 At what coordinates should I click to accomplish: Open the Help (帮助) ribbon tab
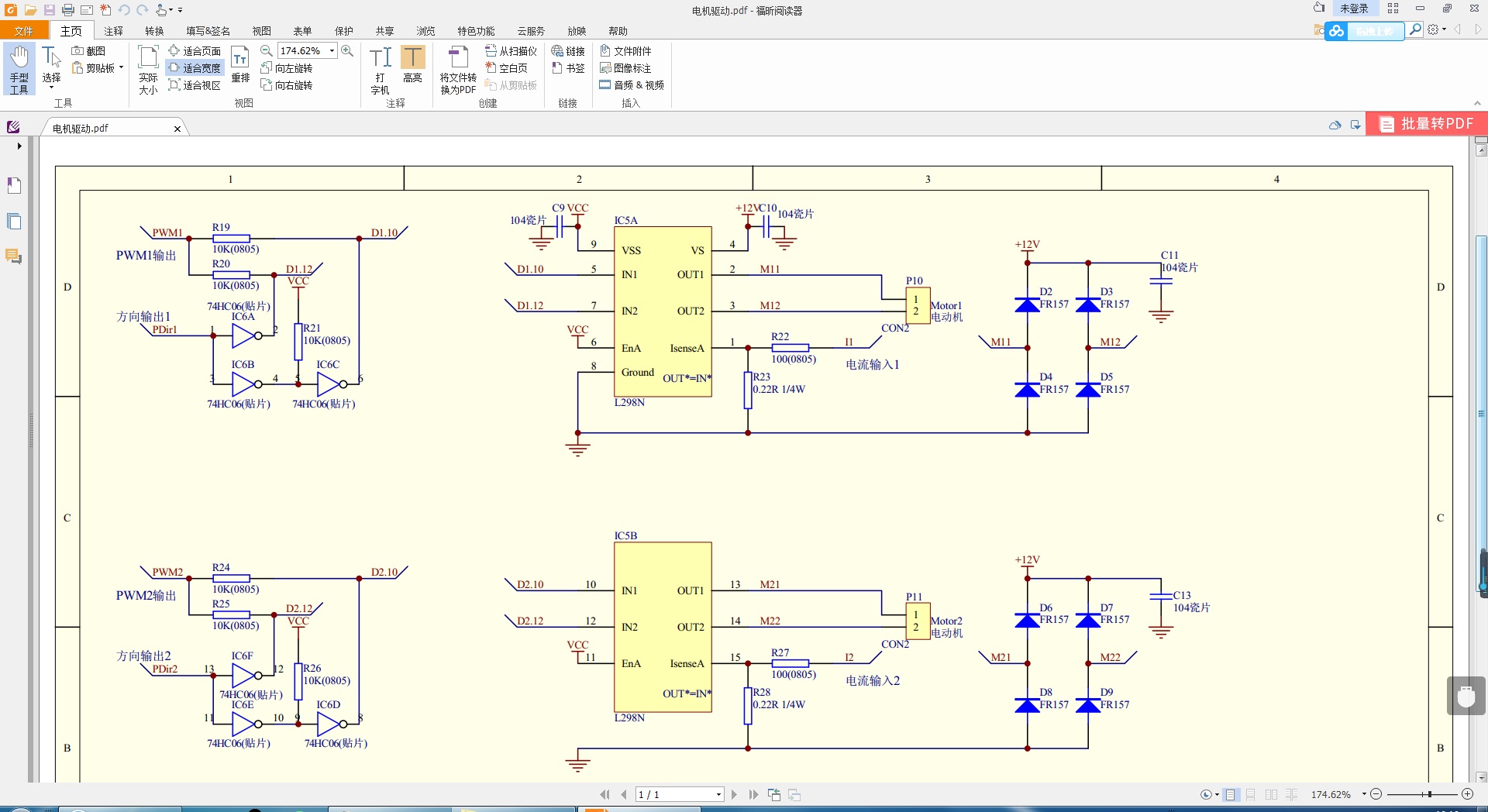(618, 31)
